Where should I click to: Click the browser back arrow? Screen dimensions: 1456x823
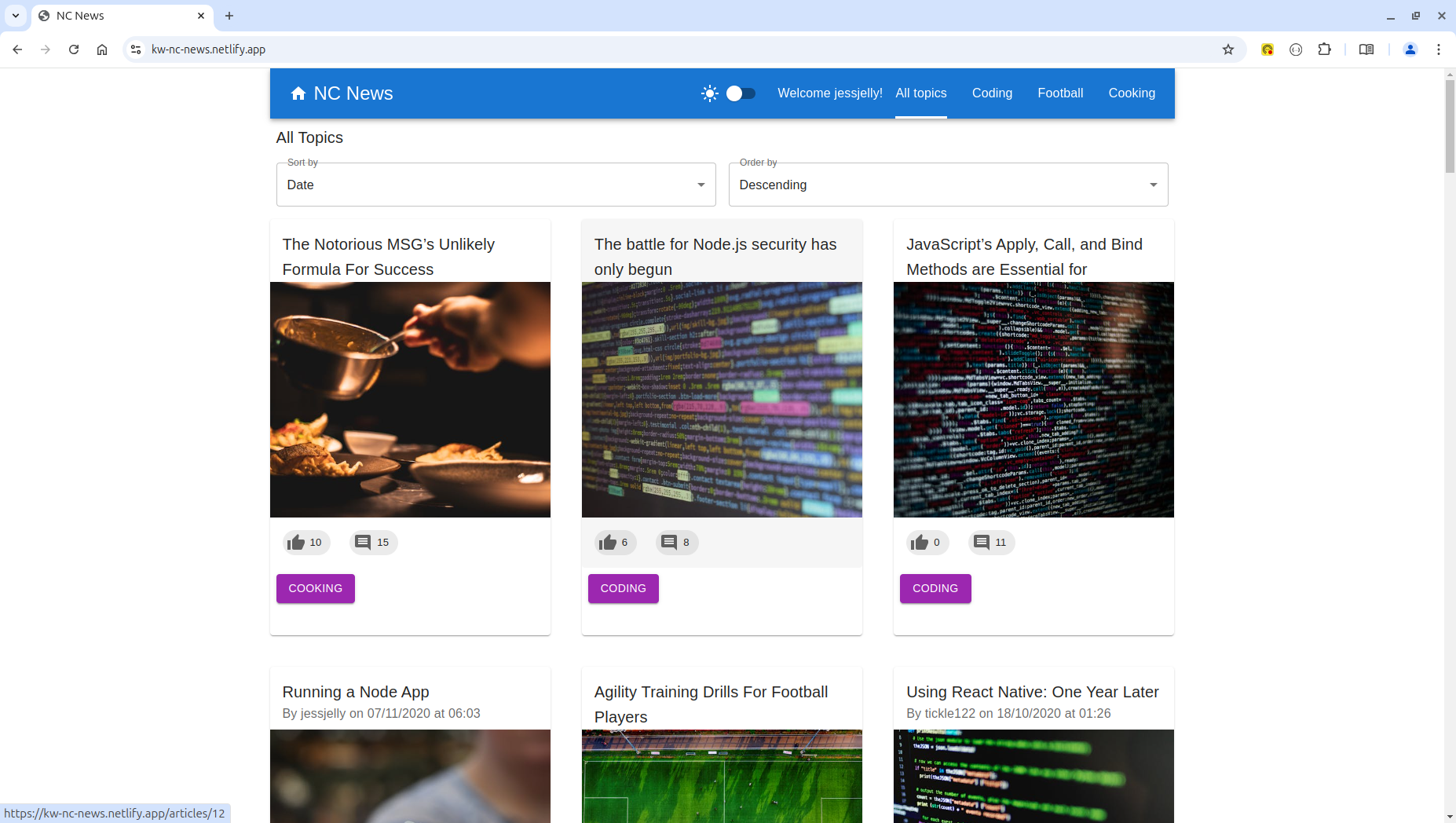[17, 49]
